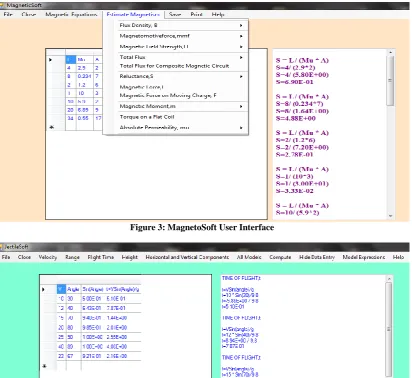
Task: Select the Mu column header in MagneticSoft grid
Action: tap(85, 60)
